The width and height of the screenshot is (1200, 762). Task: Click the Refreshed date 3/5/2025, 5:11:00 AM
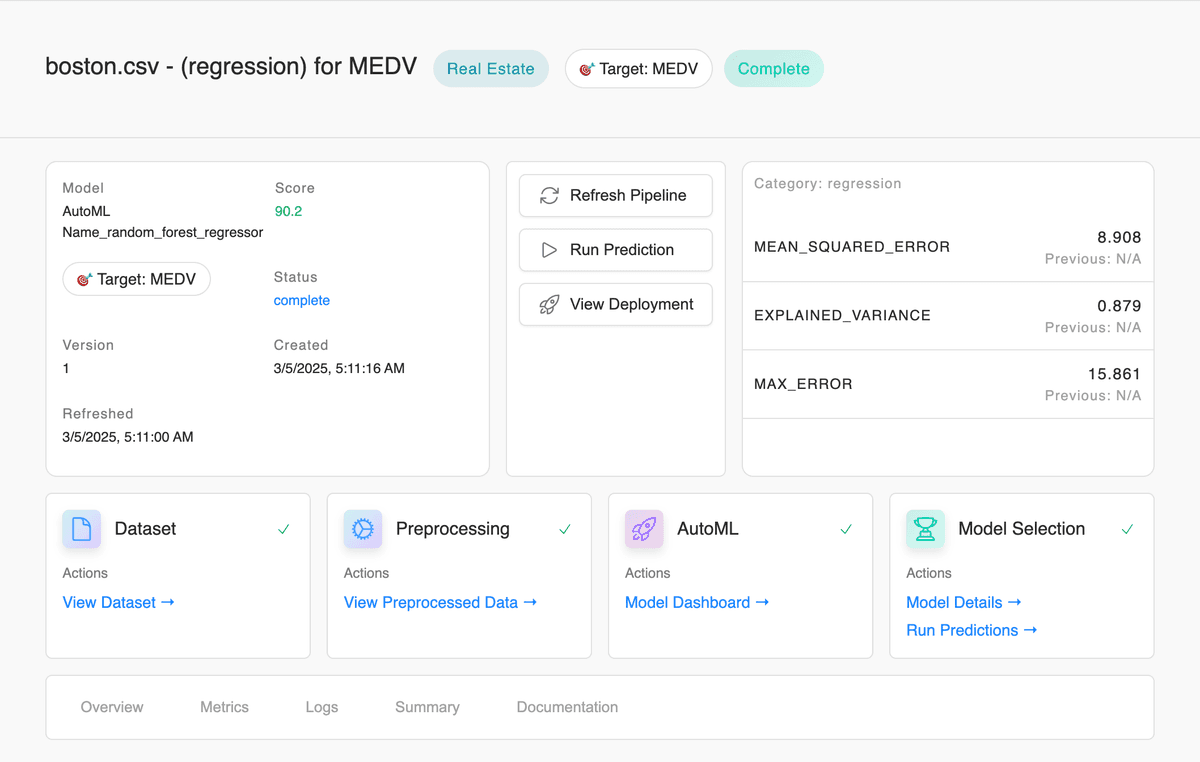(128, 437)
